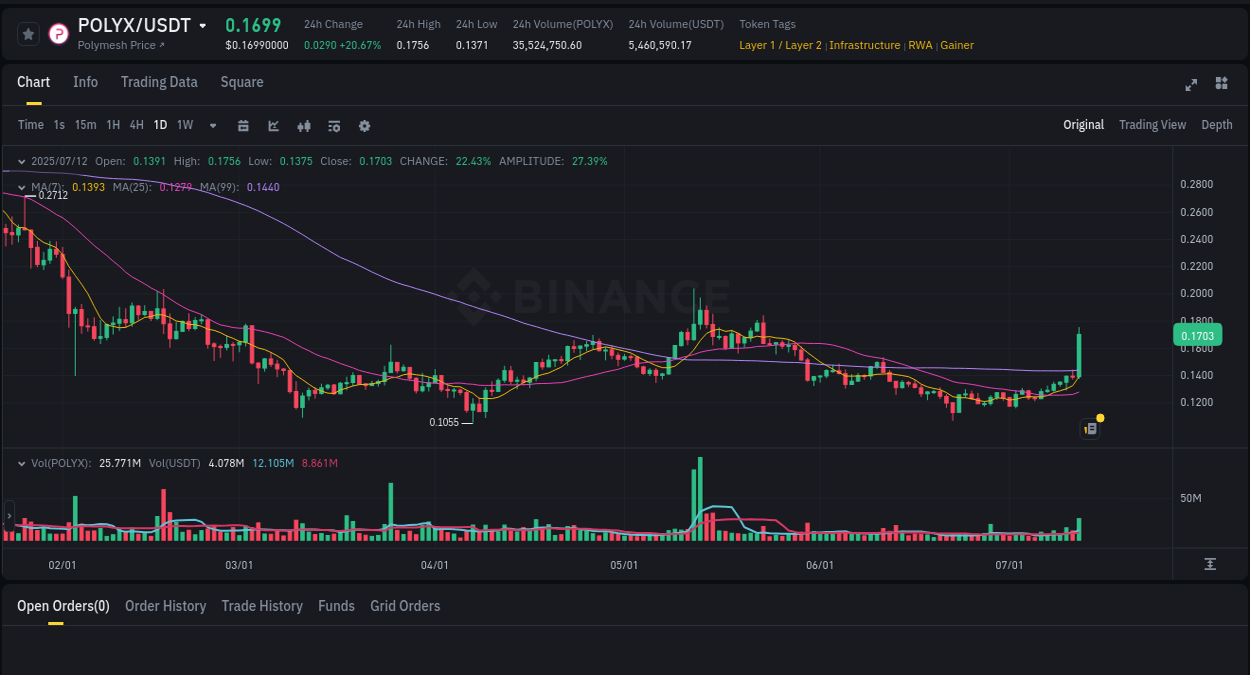The image size is (1250, 675).
Task: Switch chart to Trading View mode
Action: pyautogui.click(x=1152, y=125)
